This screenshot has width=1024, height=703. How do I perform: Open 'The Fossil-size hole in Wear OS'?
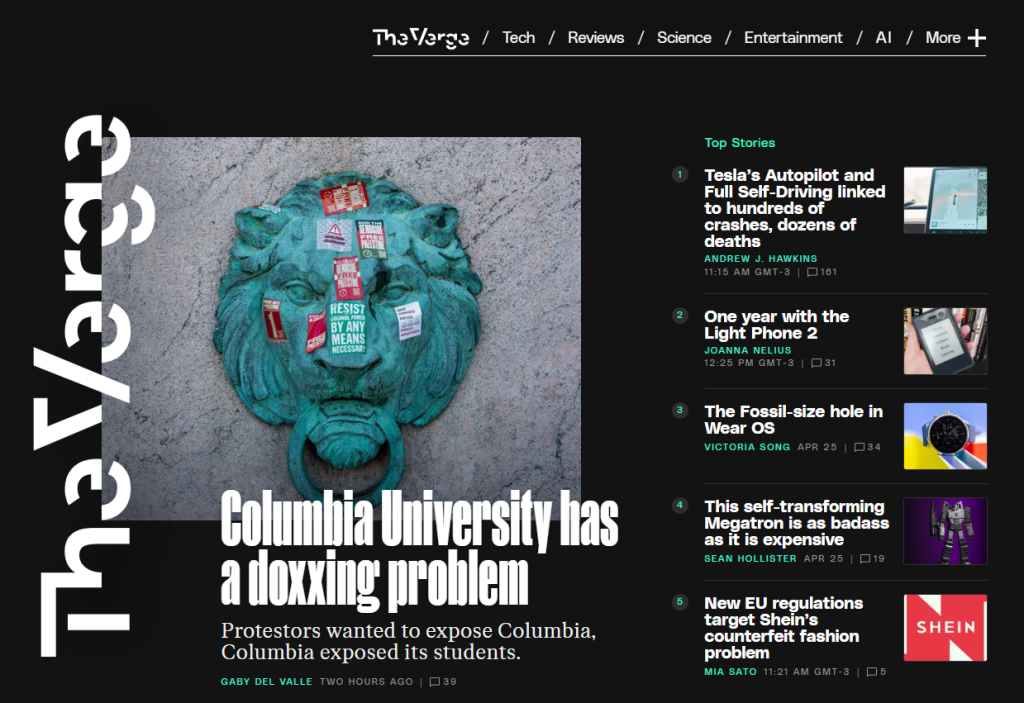tap(793, 419)
